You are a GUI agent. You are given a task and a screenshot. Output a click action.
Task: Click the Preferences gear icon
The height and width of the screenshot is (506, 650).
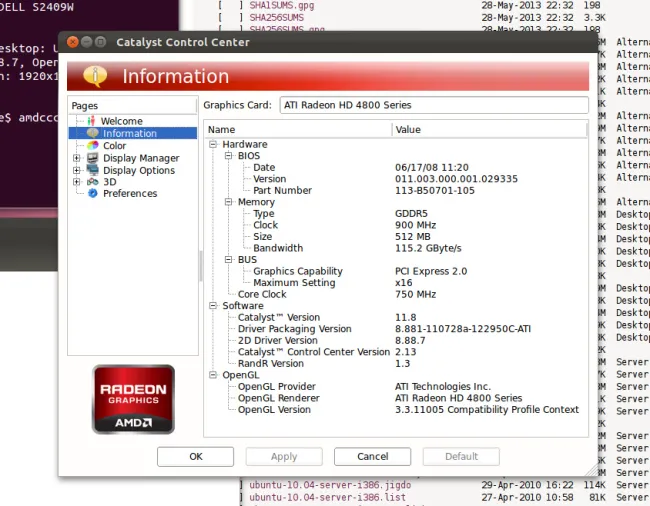92,193
